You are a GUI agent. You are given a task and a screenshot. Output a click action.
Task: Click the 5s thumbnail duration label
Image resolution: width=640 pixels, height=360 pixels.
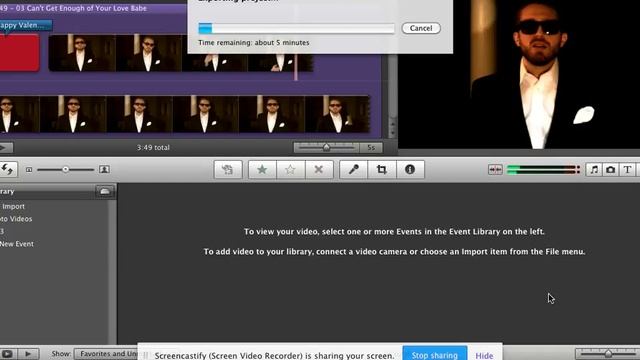[x=371, y=147]
